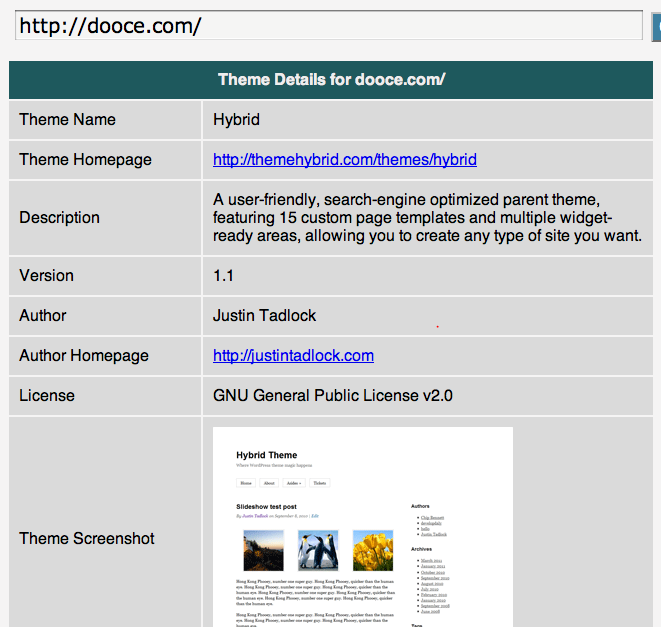
Task: Select the user-friendly description text
Action: coord(427,218)
